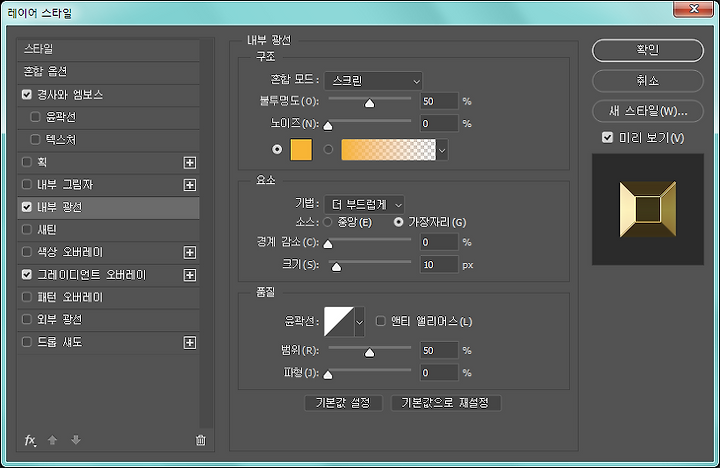Click the 크기 slider handle

click(337, 267)
